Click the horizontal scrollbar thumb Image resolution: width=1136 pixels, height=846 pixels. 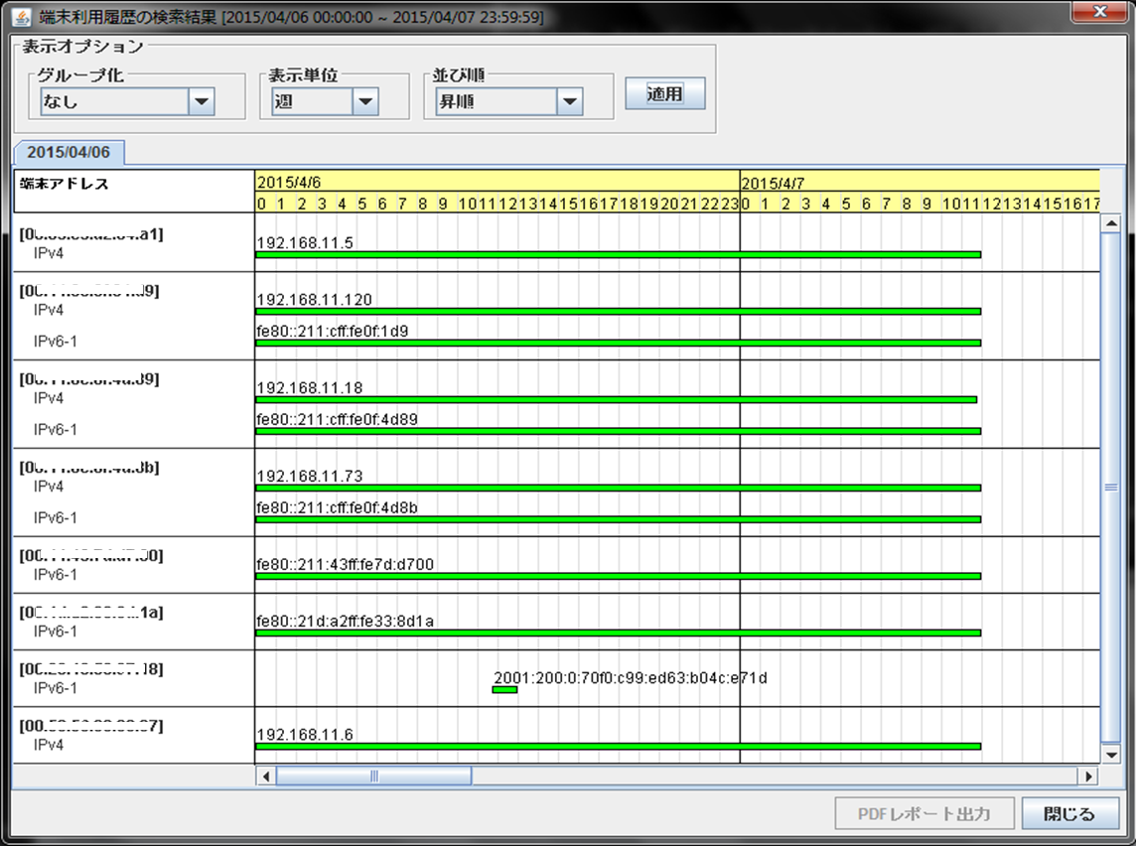[x=374, y=776]
